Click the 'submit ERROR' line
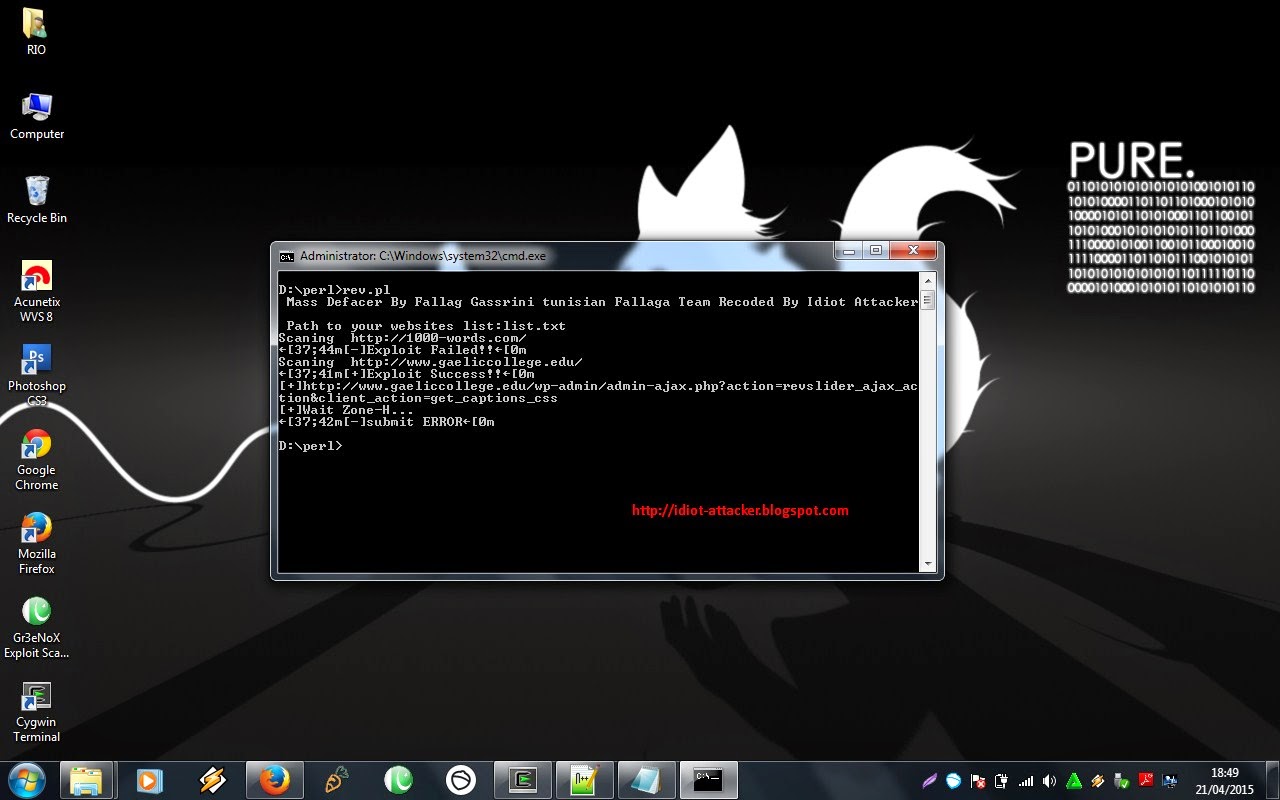 coord(386,422)
